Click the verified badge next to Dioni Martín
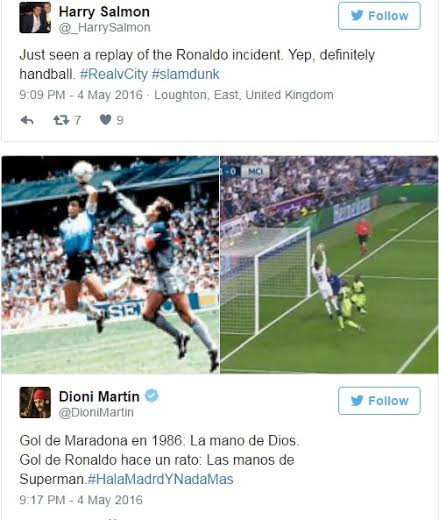Viewport: 439px width, 520px height. [x=152, y=396]
